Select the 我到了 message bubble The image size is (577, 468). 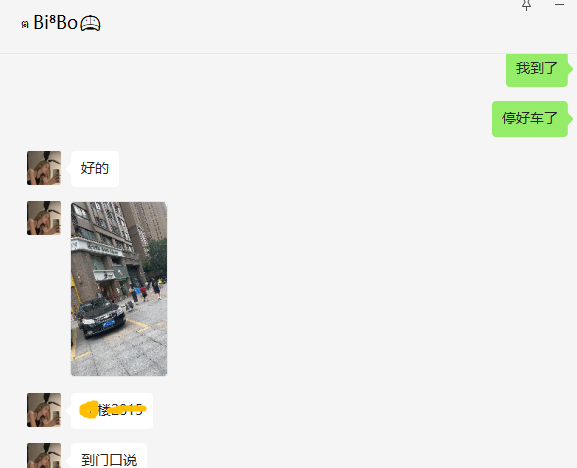pos(537,69)
